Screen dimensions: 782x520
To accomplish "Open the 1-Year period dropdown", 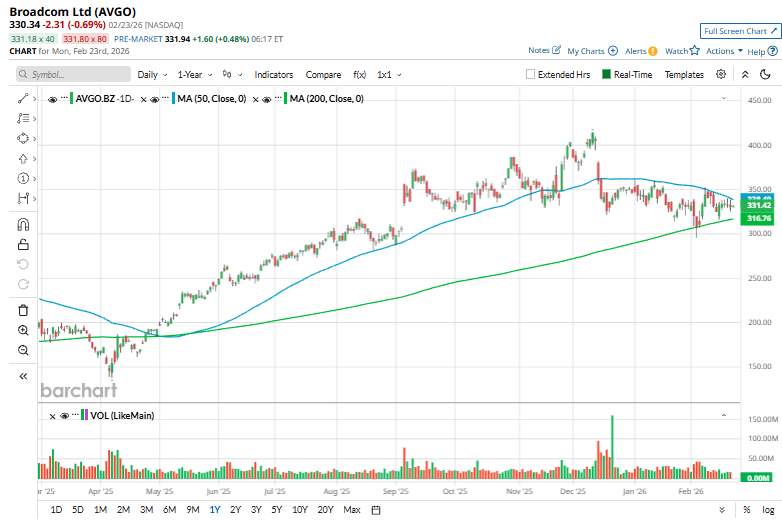I will click(x=195, y=74).
